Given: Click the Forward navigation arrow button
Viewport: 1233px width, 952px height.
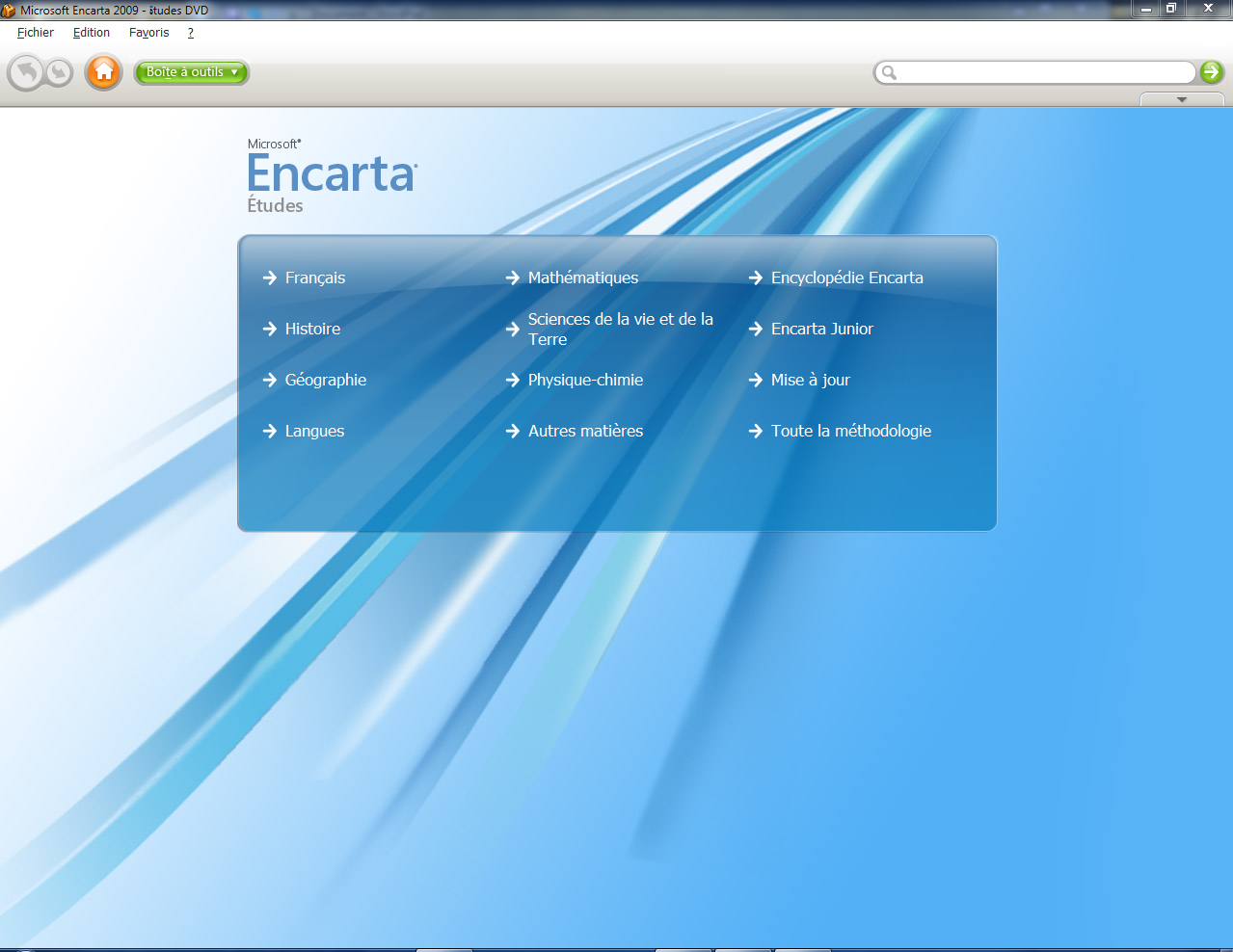Looking at the screenshot, I should point(60,72).
